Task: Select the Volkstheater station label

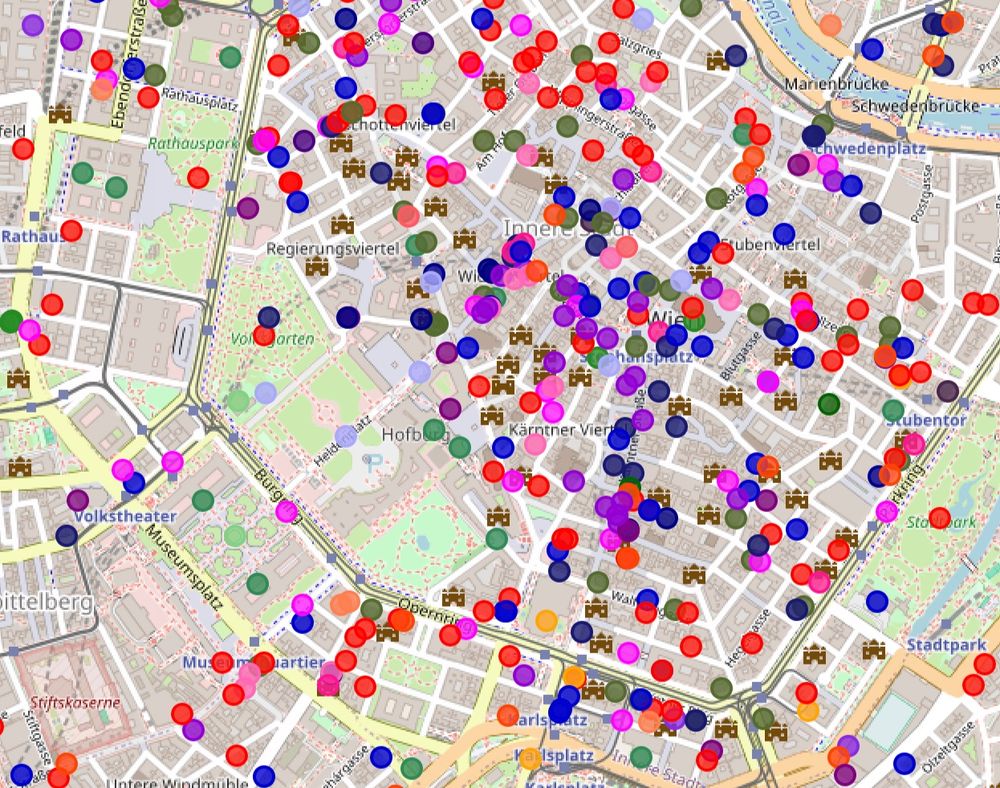Action: pyautogui.click(x=125, y=516)
